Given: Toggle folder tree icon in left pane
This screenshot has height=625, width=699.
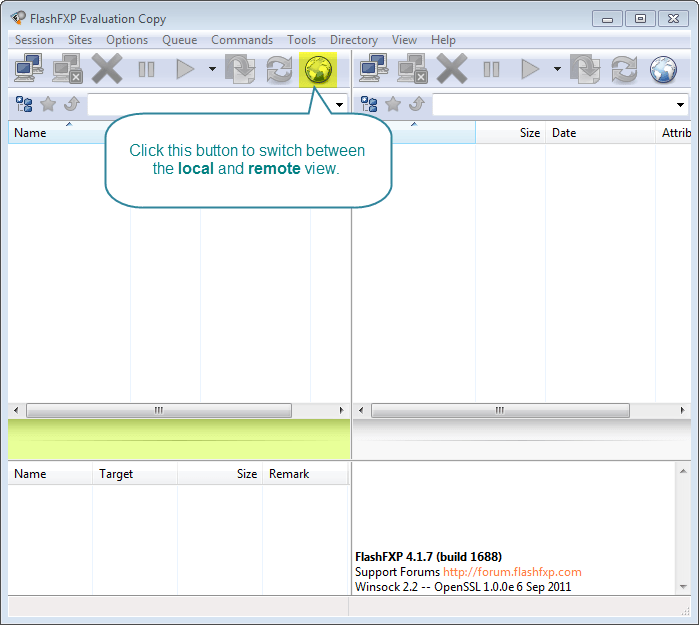Looking at the screenshot, I should 24,104.
